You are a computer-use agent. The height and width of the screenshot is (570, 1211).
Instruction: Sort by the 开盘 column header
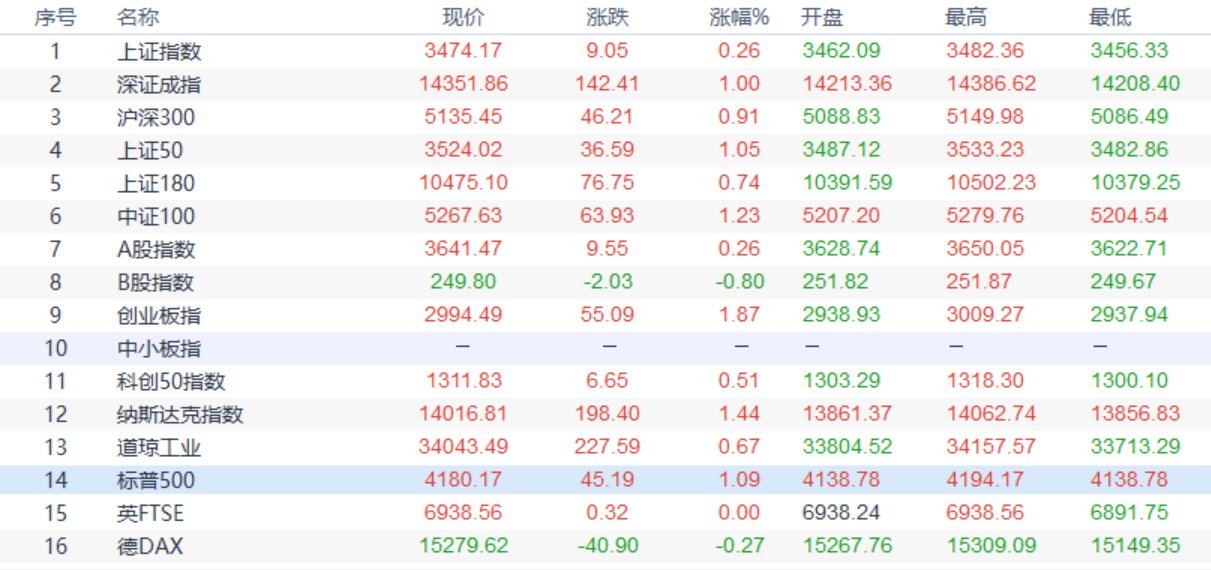coord(821,18)
